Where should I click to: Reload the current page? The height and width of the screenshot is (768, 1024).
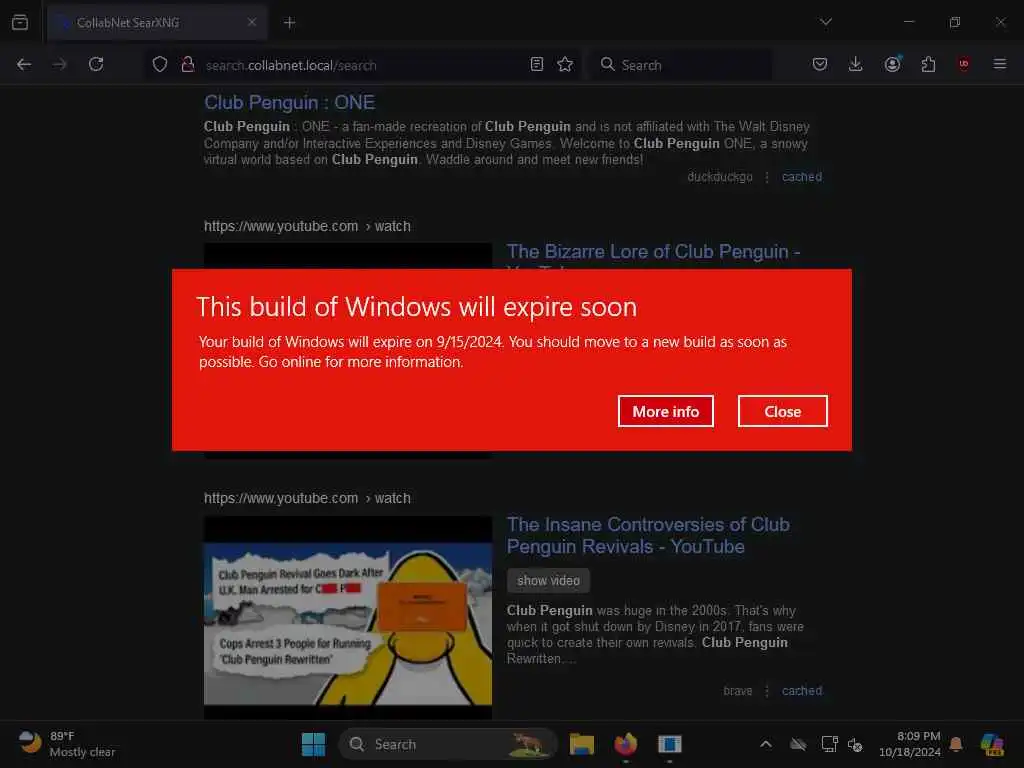[96, 64]
